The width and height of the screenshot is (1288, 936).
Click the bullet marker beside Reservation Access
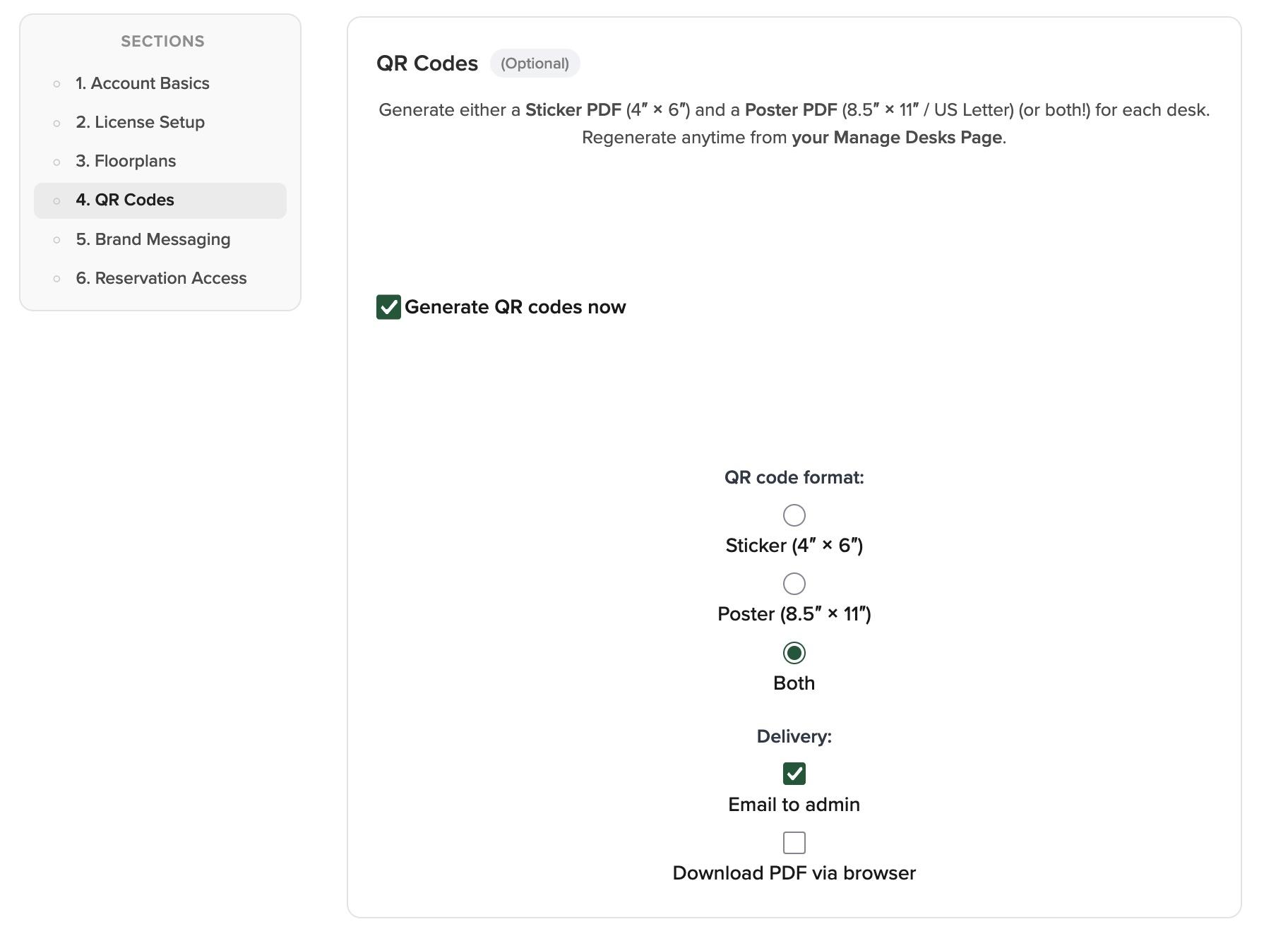click(x=57, y=279)
